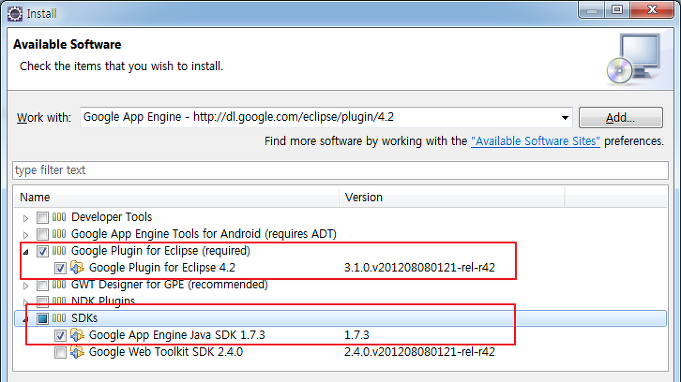Image resolution: width=681 pixels, height=382 pixels.
Task: Click the type filter text field
Action: click(340, 170)
